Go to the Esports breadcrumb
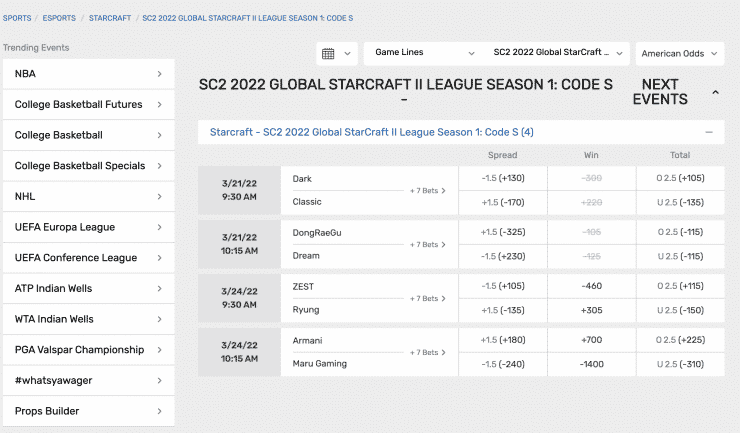The image size is (740, 433). (60, 18)
